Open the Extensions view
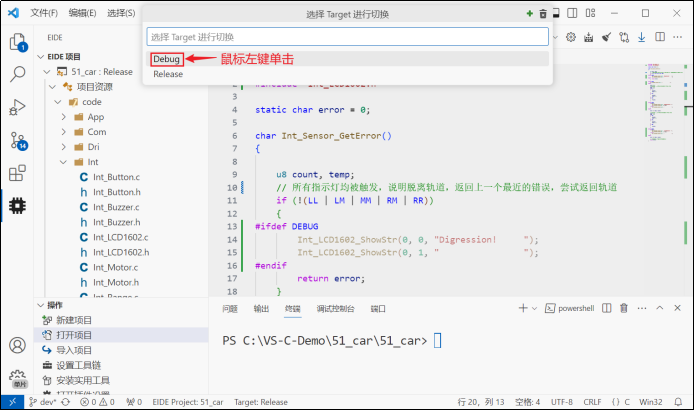 [18, 173]
